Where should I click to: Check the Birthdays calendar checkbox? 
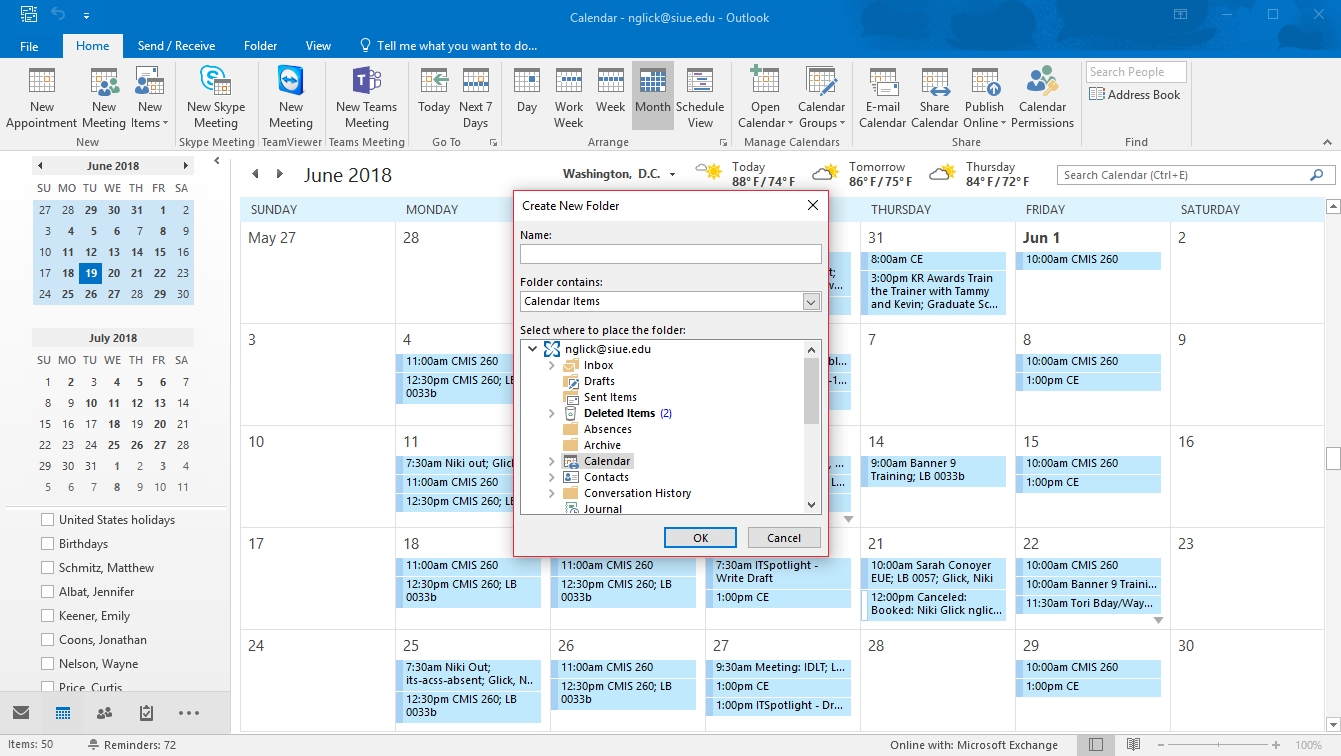[47, 544]
